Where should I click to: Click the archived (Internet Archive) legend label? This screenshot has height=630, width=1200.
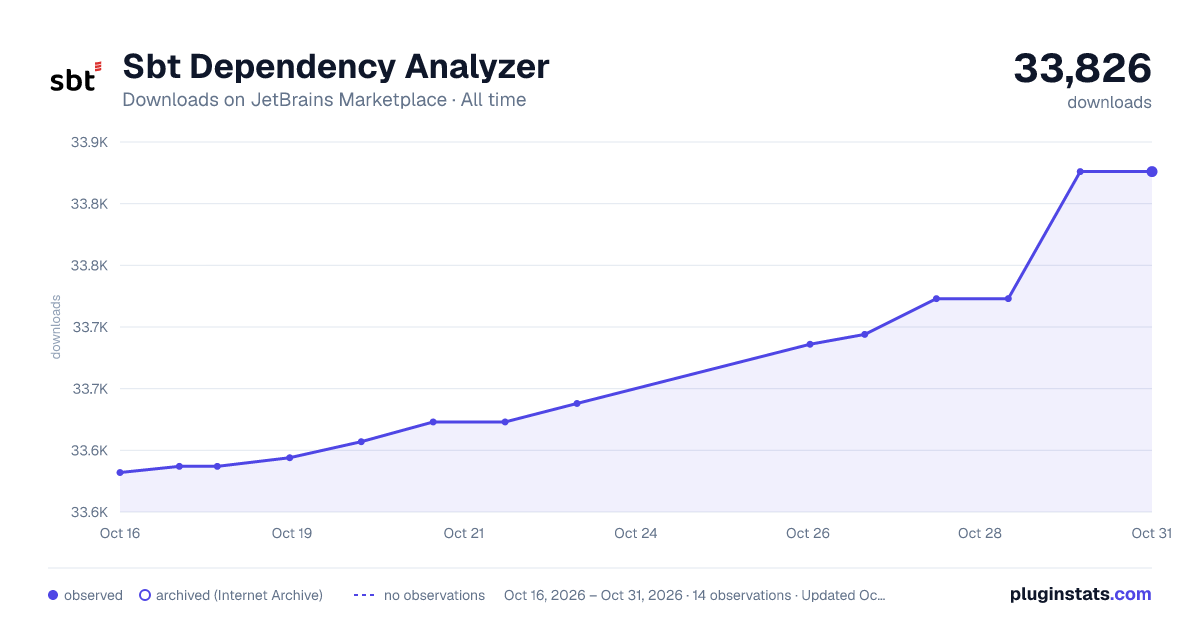[239, 595]
